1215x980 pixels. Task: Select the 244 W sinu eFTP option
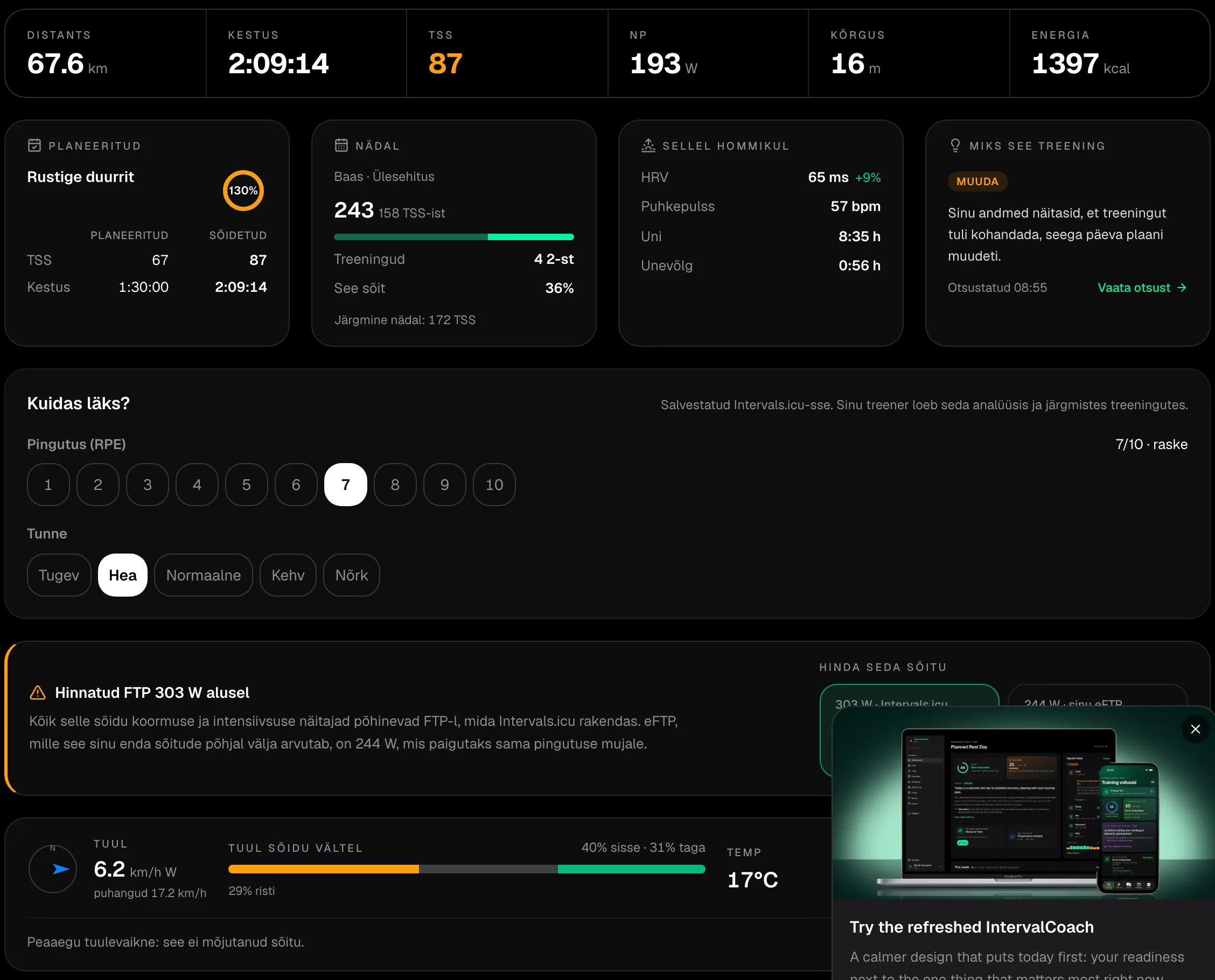[x=1098, y=696]
